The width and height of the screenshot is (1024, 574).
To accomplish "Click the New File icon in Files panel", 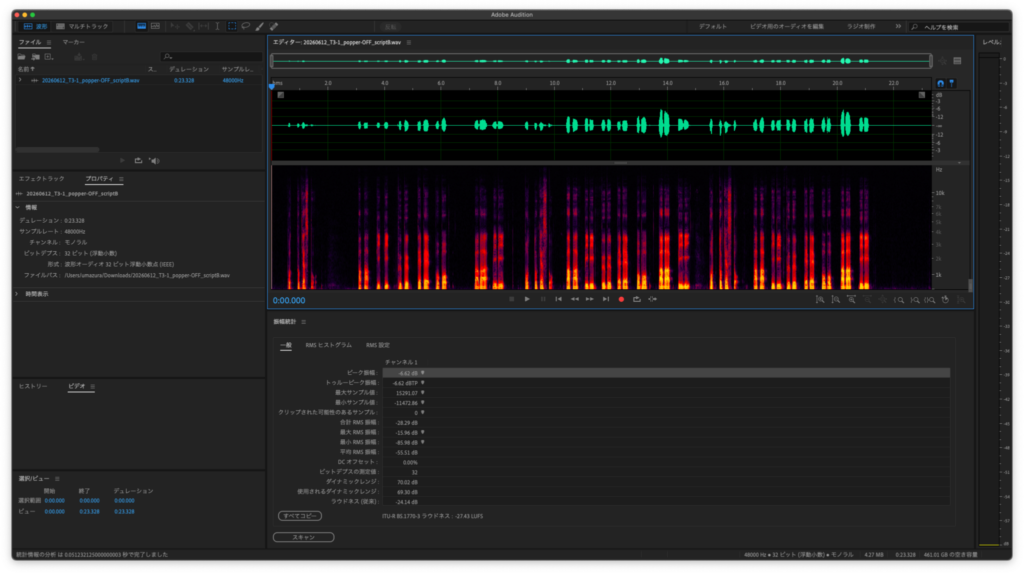I will [49, 57].
